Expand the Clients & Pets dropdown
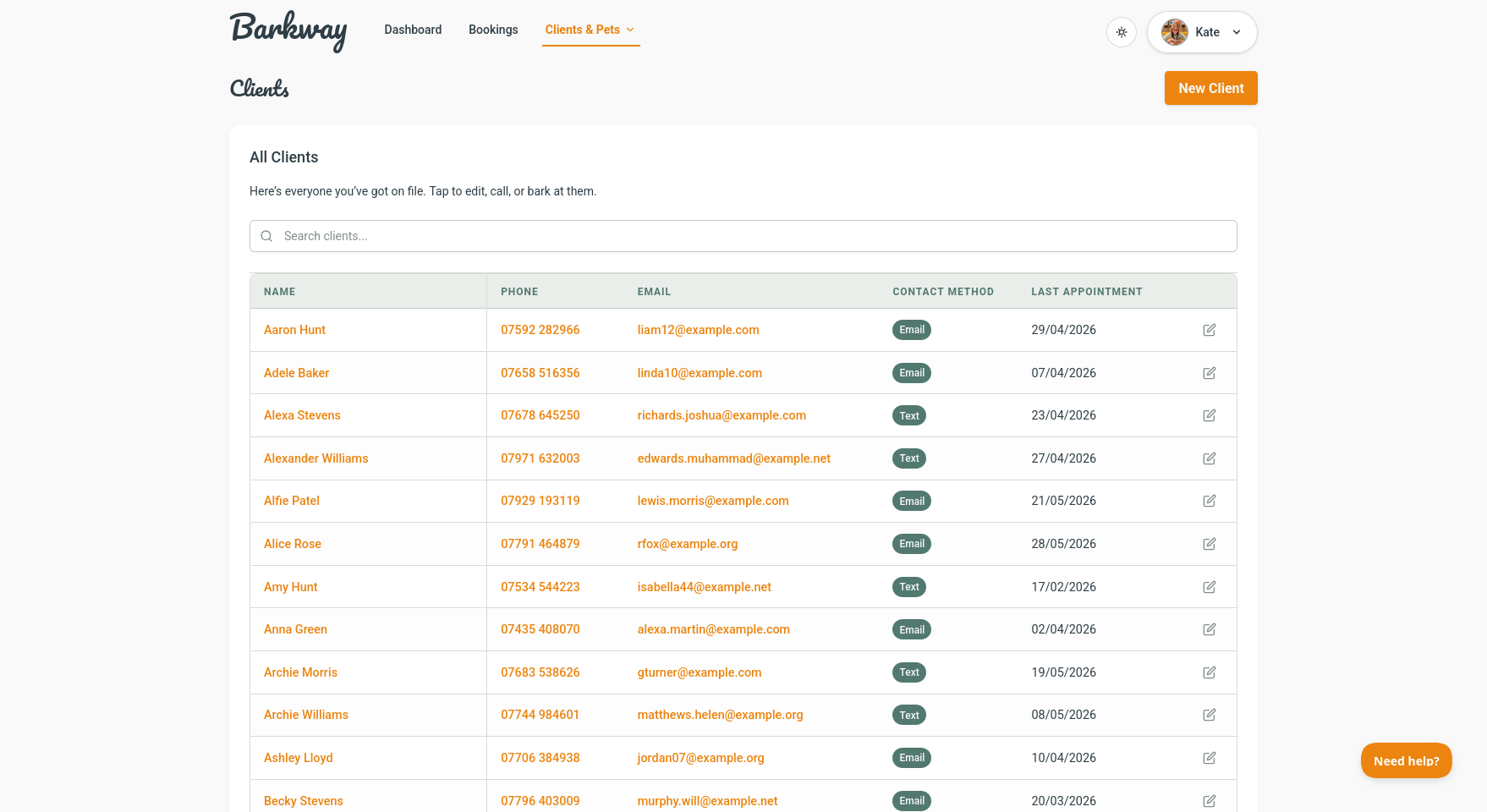The width and height of the screenshot is (1487, 812). [590, 30]
